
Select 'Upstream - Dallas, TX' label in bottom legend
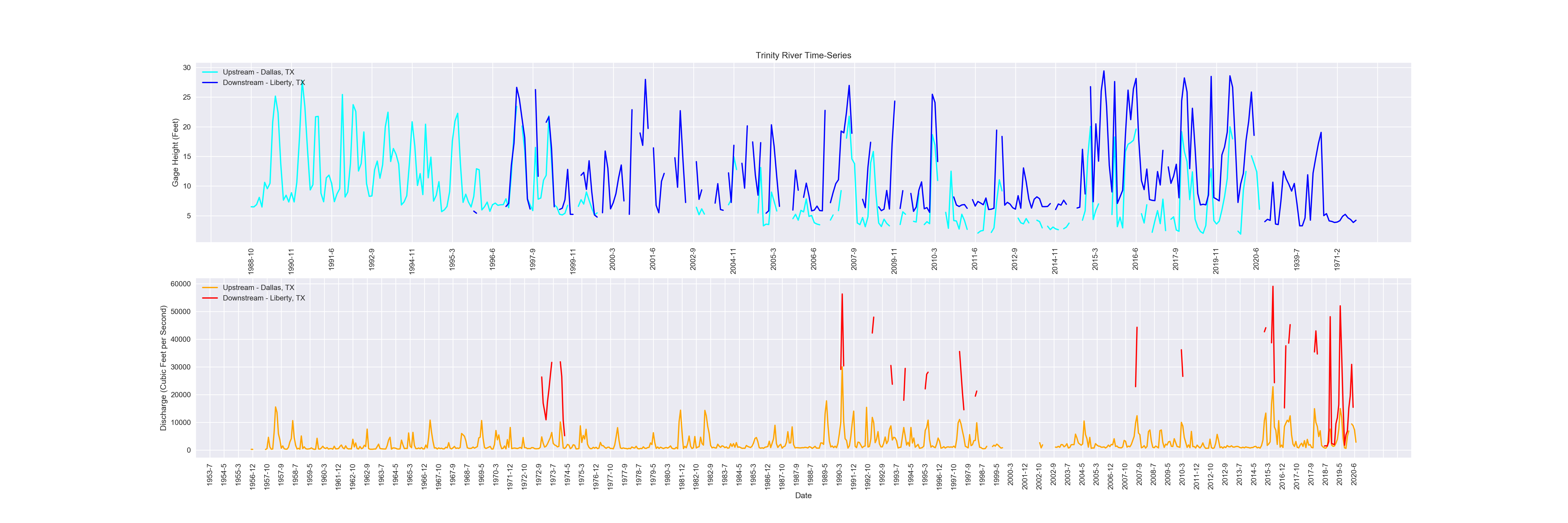coord(258,287)
